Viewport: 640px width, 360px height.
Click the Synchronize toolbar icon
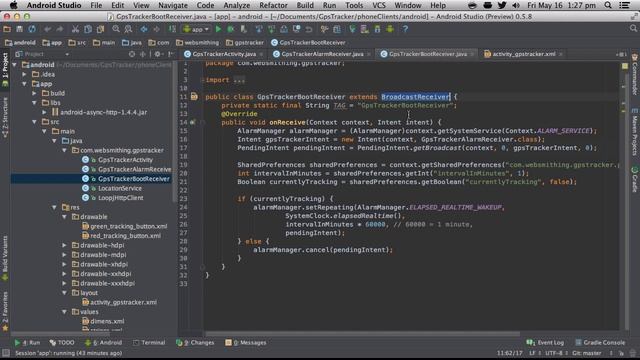tap(32, 29)
